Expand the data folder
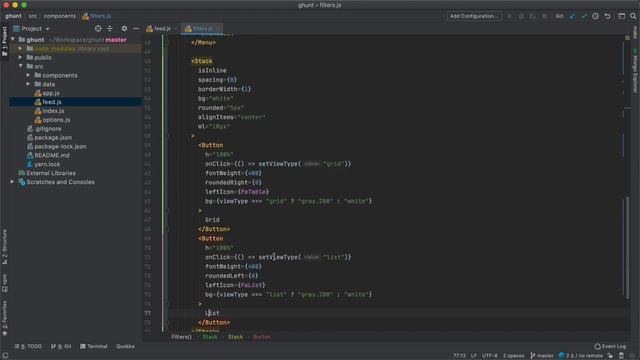 [x=29, y=84]
